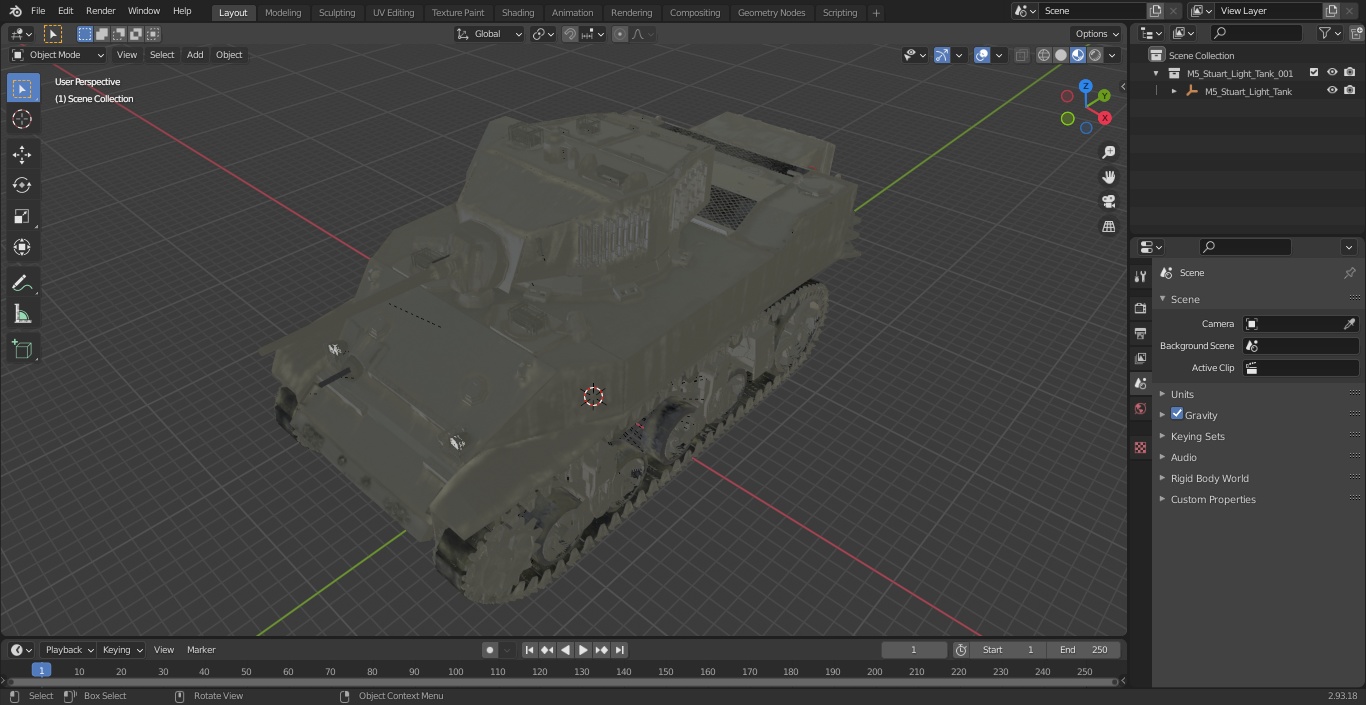1366x705 pixels.
Task: Switch to rendered viewport shading
Action: point(1095,55)
